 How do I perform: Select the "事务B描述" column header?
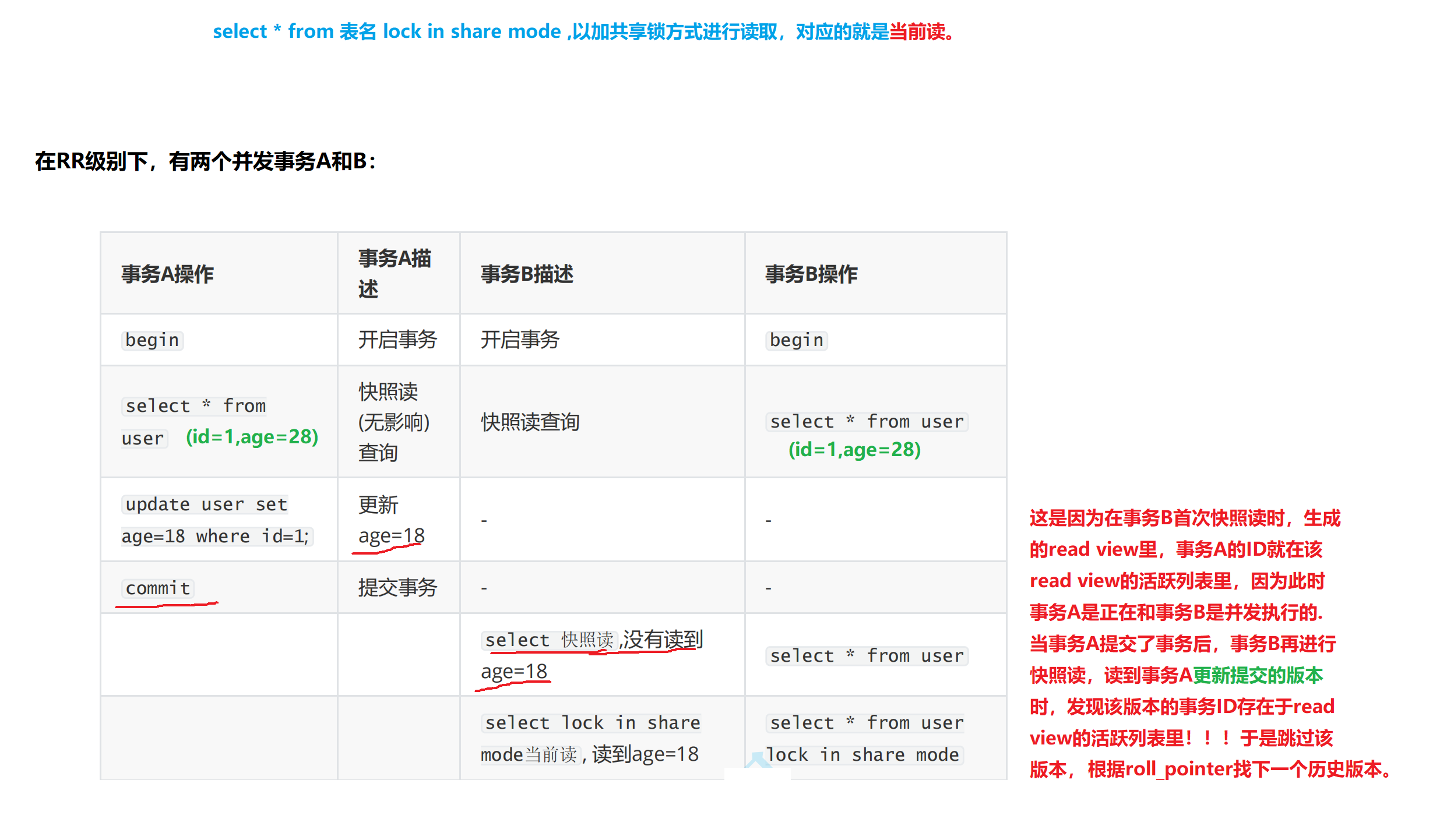pos(526,274)
